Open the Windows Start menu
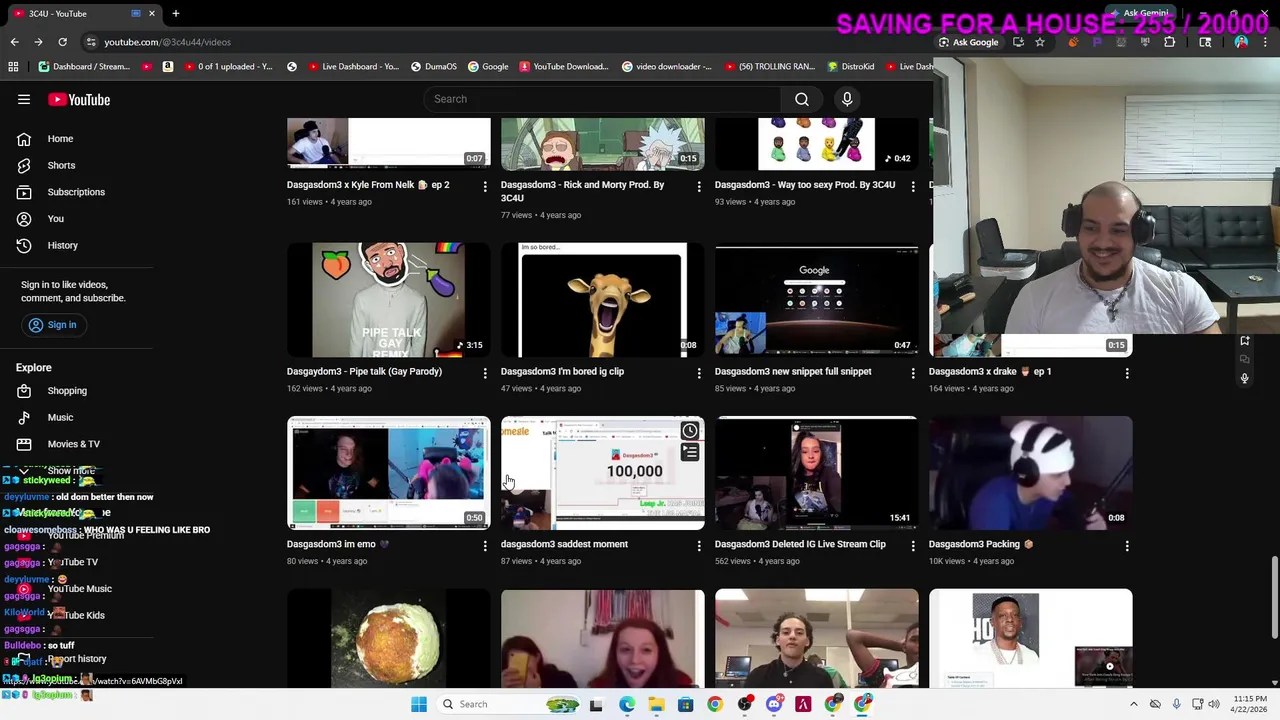The height and width of the screenshot is (720, 1280). tap(418, 704)
